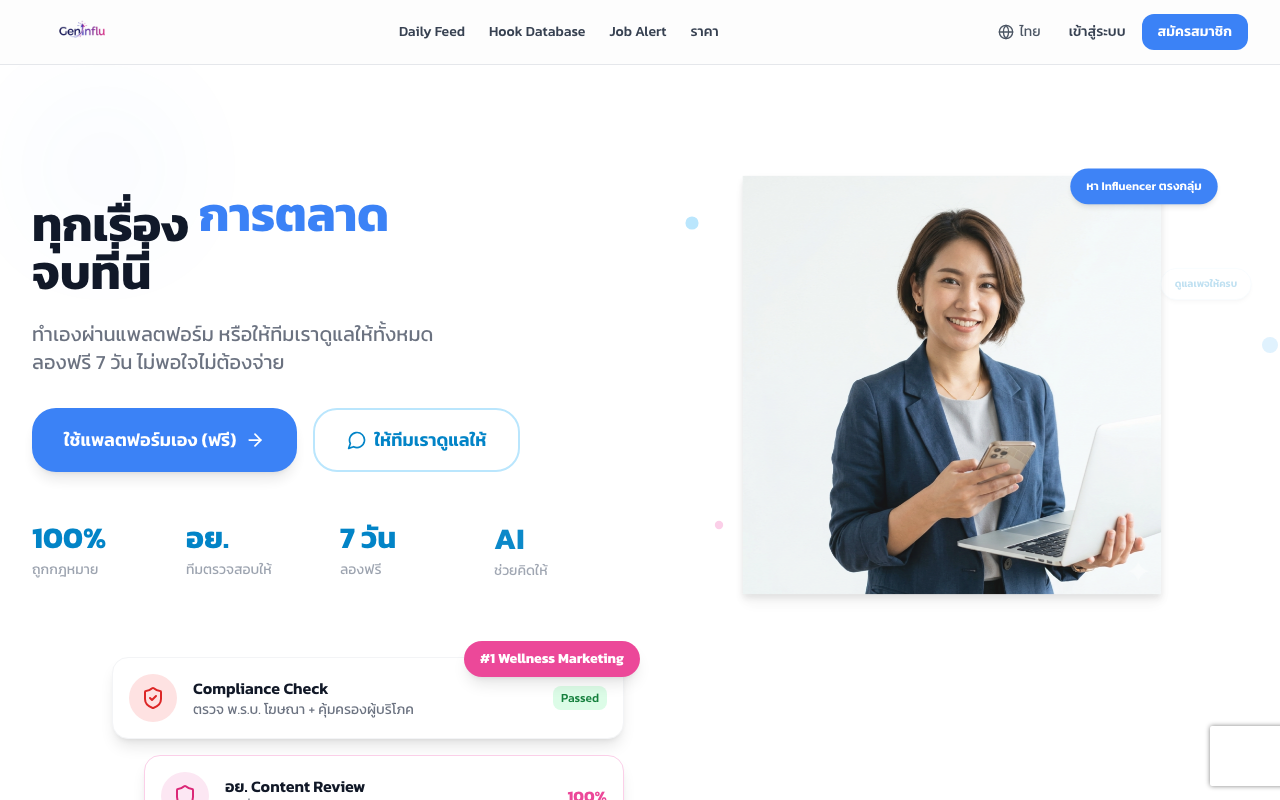
Task: Click the red shield Compliance Check icon
Action: click(153, 698)
